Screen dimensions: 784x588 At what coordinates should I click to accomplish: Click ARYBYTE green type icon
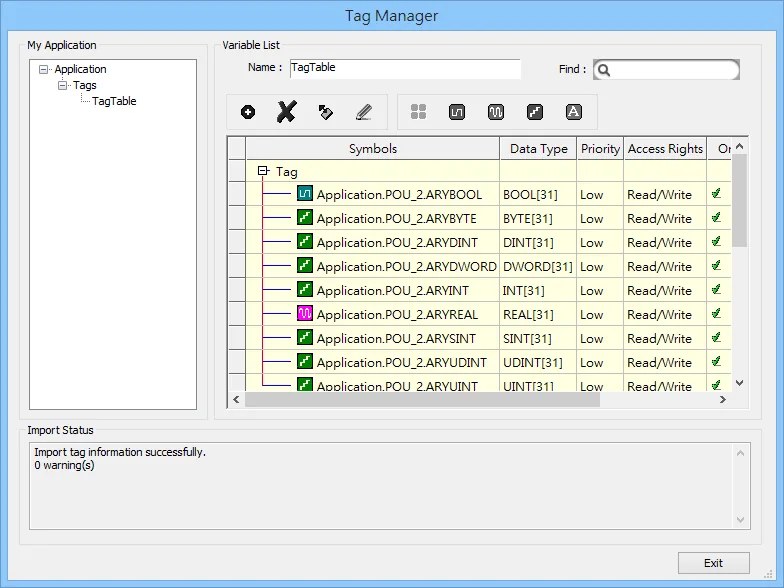(304, 217)
